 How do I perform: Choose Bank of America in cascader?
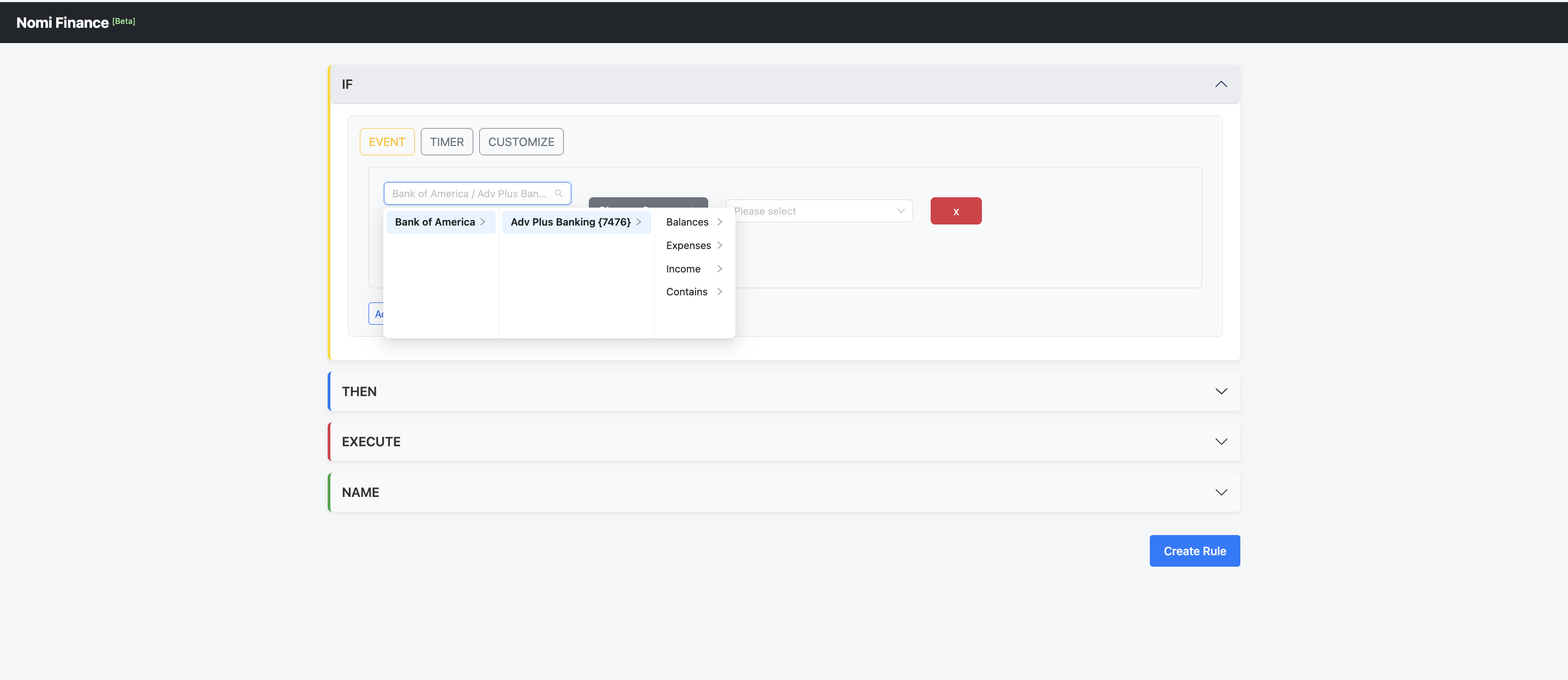[x=441, y=222]
